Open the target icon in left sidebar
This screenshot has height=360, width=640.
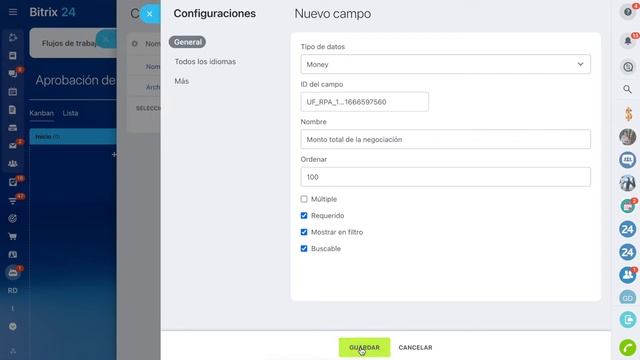tap(13, 218)
